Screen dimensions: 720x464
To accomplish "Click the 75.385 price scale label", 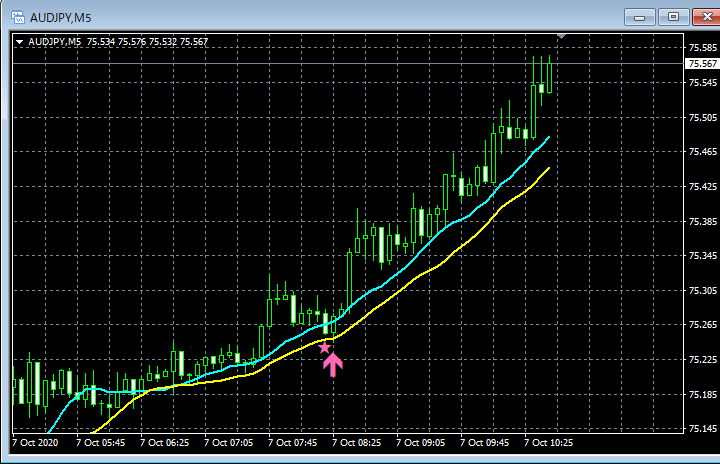I will [703, 221].
